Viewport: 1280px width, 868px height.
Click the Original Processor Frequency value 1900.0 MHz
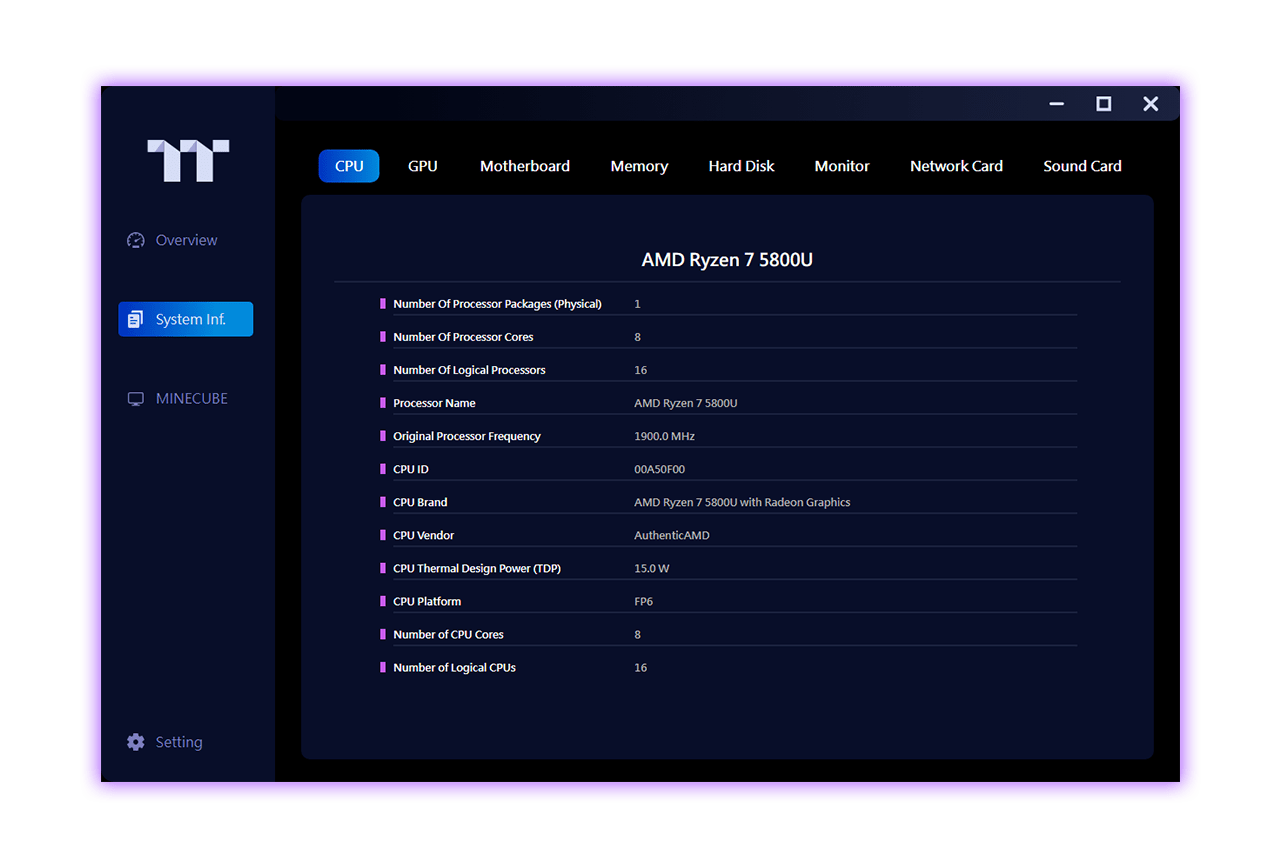[x=664, y=436]
